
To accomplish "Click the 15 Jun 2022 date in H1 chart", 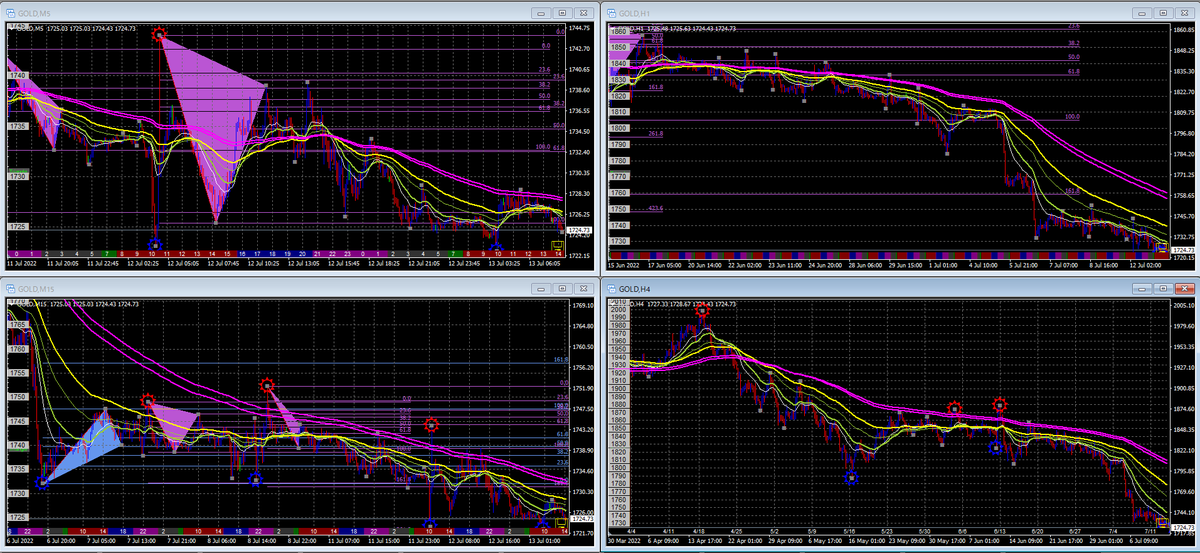I will (626, 265).
